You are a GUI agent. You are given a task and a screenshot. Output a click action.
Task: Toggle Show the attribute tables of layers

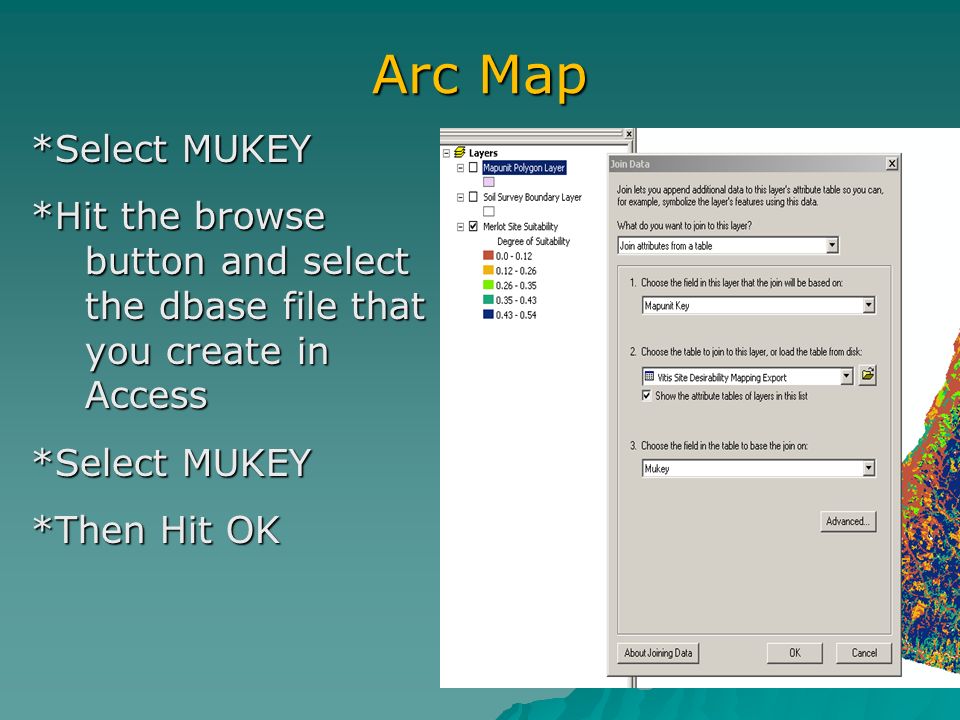(x=647, y=396)
